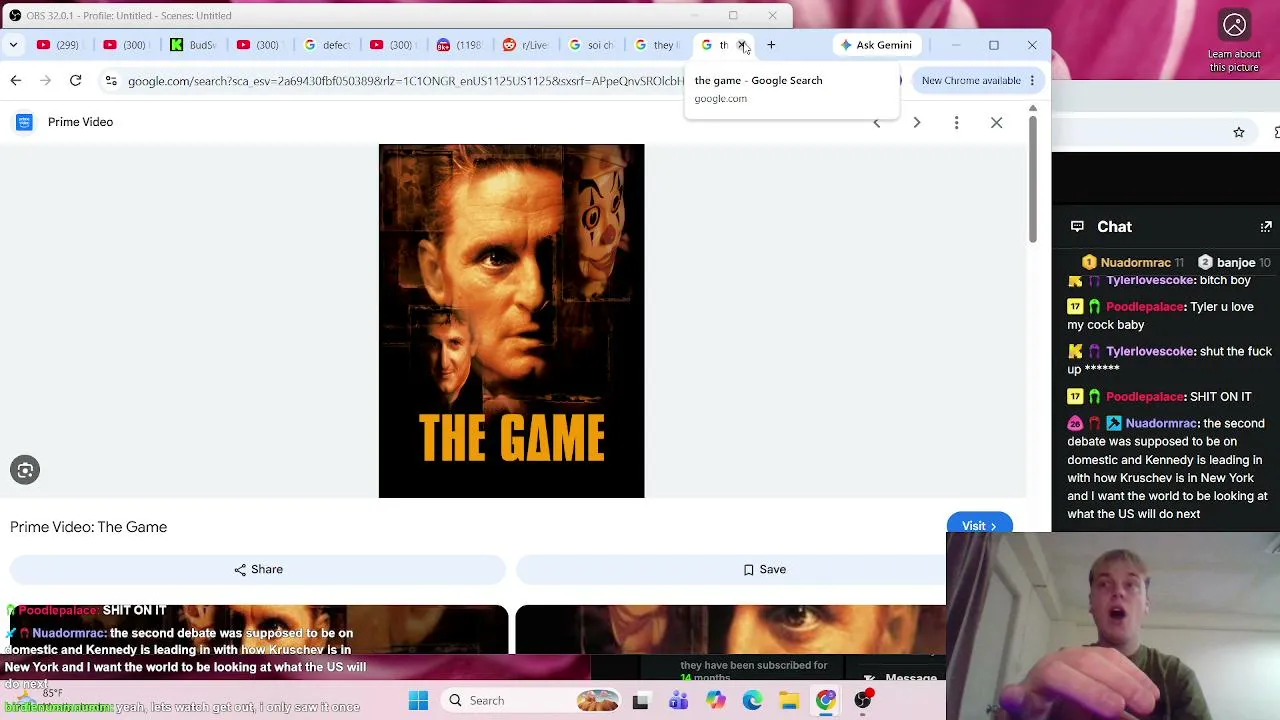Image resolution: width=1280 pixels, height=720 pixels.
Task: Open gifter banjoe on chat leaderboard
Action: pyautogui.click(x=1237, y=263)
